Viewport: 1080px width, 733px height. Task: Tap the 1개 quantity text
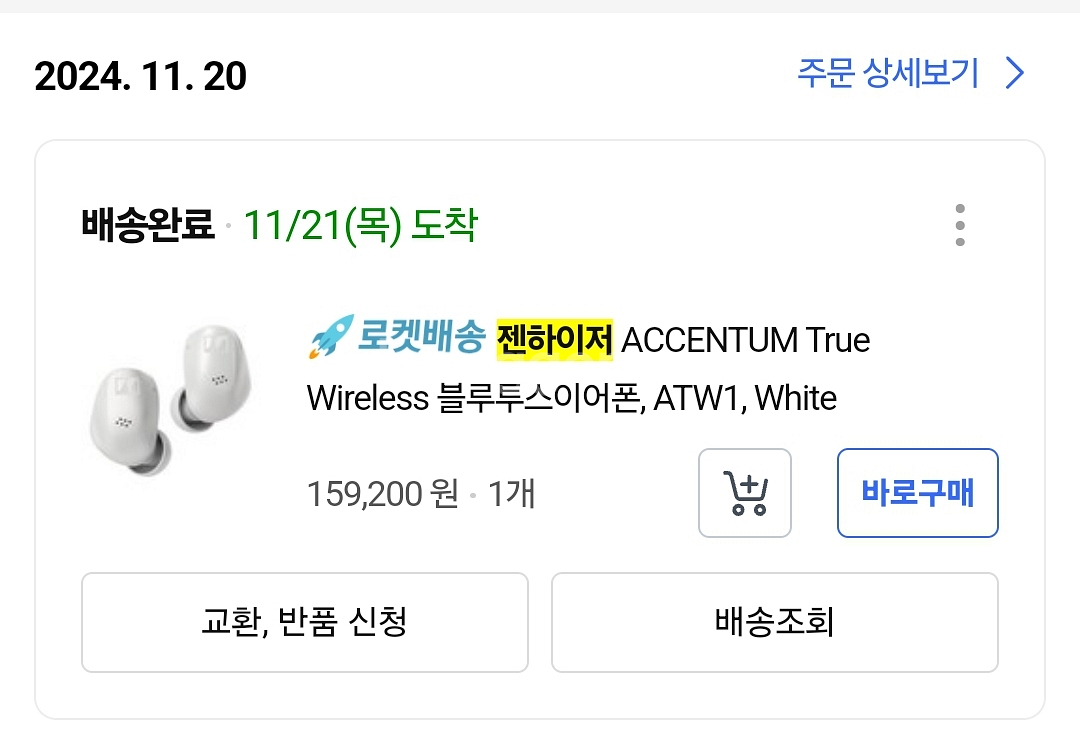point(511,494)
